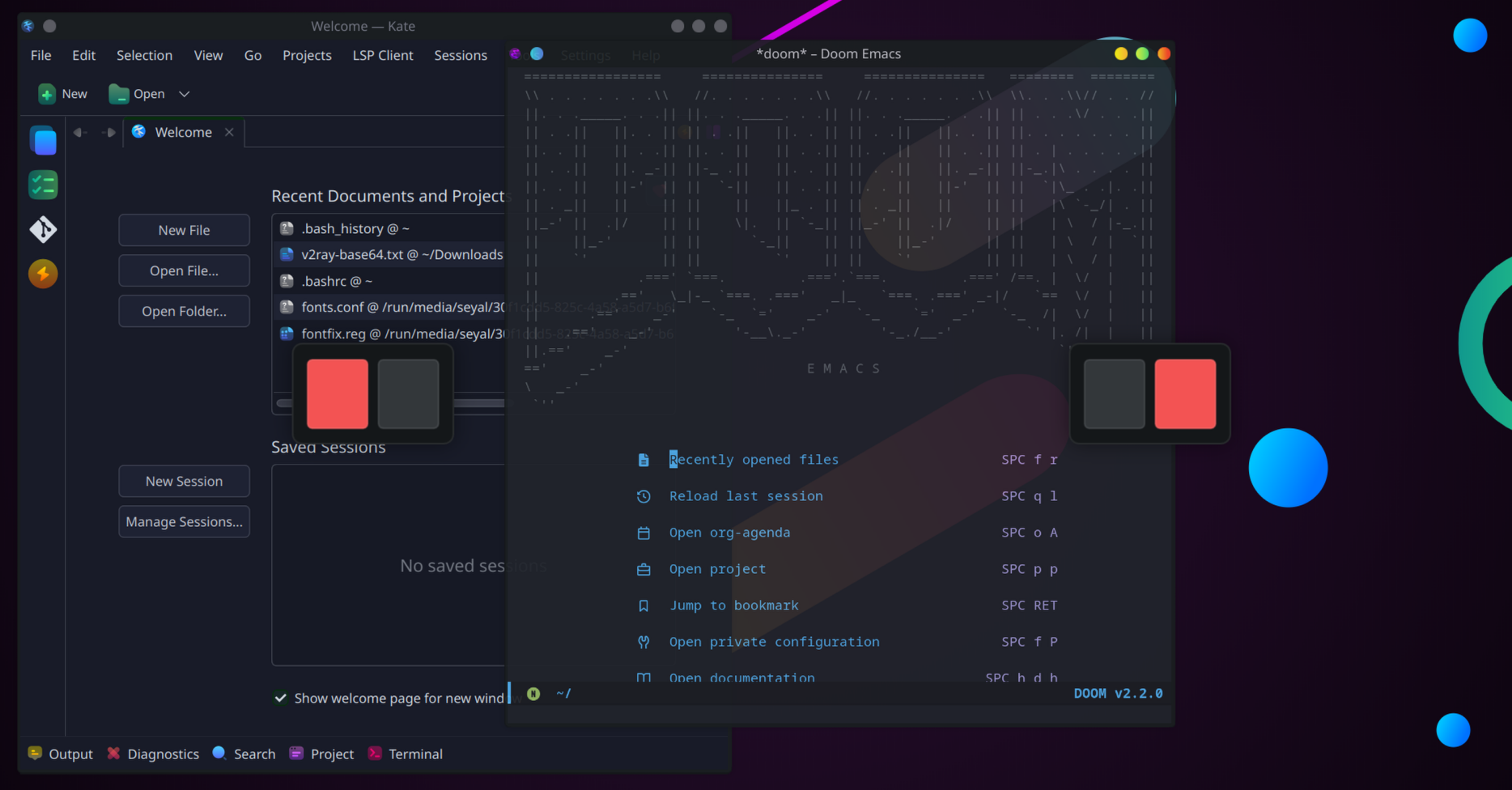Screen dimensions: 1512x790
Task: Click the Open Folder... button in Kate
Action: coord(184,311)
